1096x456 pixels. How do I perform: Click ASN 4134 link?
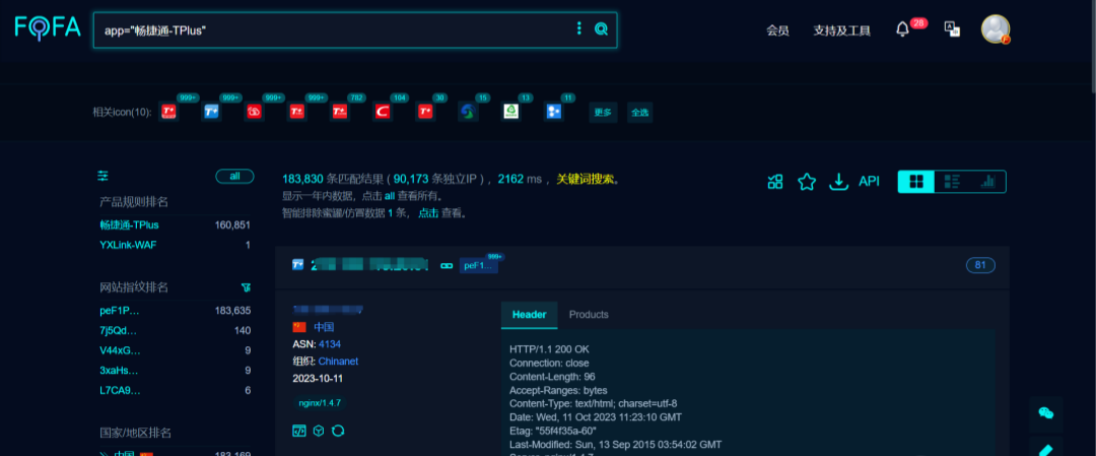[329, 344]
